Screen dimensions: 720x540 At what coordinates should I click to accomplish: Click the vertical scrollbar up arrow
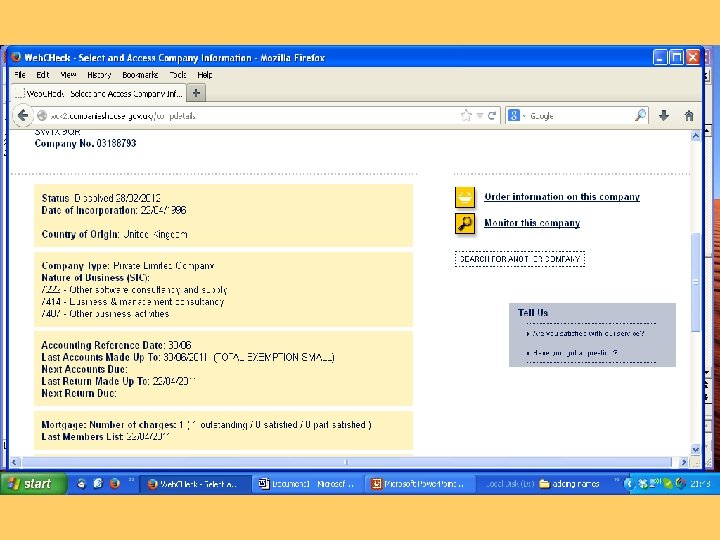pyautogui.click(x=695, y=136)
